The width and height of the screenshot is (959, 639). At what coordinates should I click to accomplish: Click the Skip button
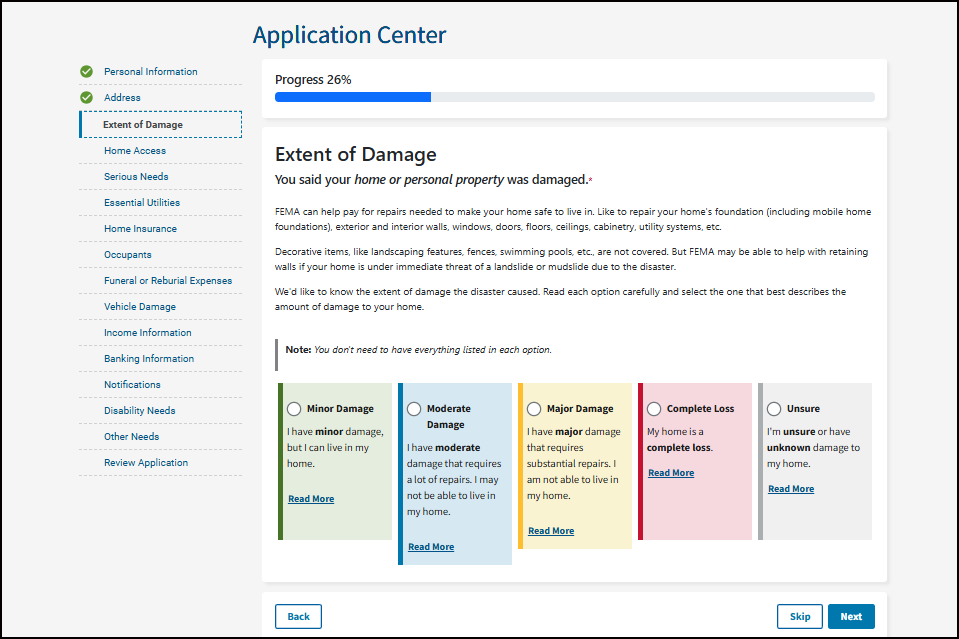click(799, 617)
